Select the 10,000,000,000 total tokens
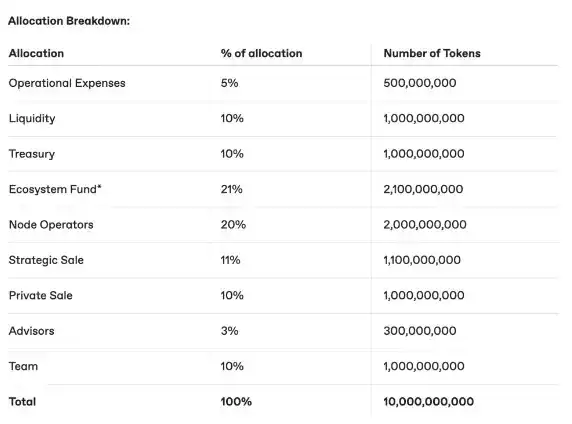This screenshot has height=424, width=572. click(x=429, y=401)
